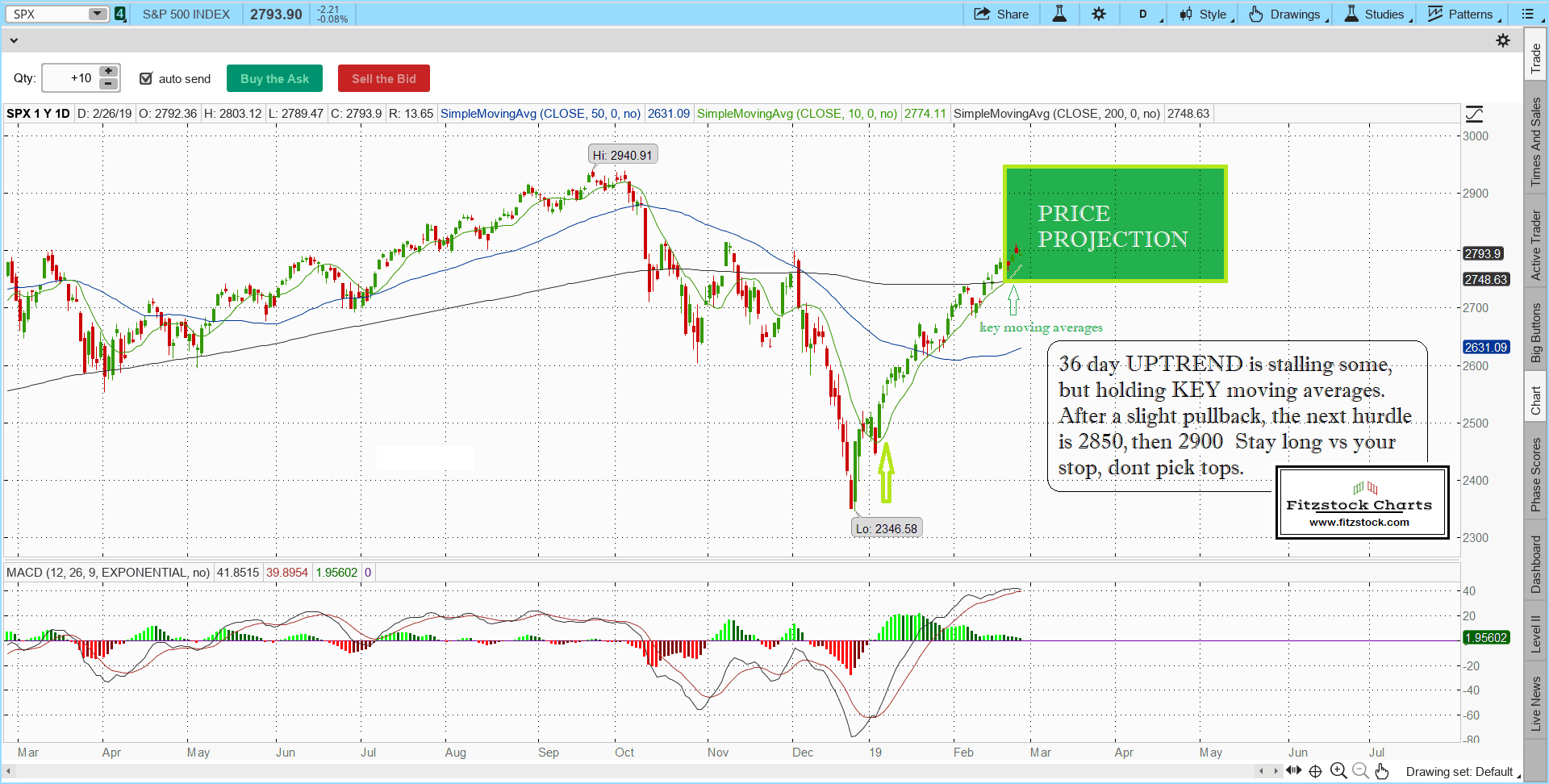Click the Sell the Bid button
The image size is (1549, 784).
(383, 78)
